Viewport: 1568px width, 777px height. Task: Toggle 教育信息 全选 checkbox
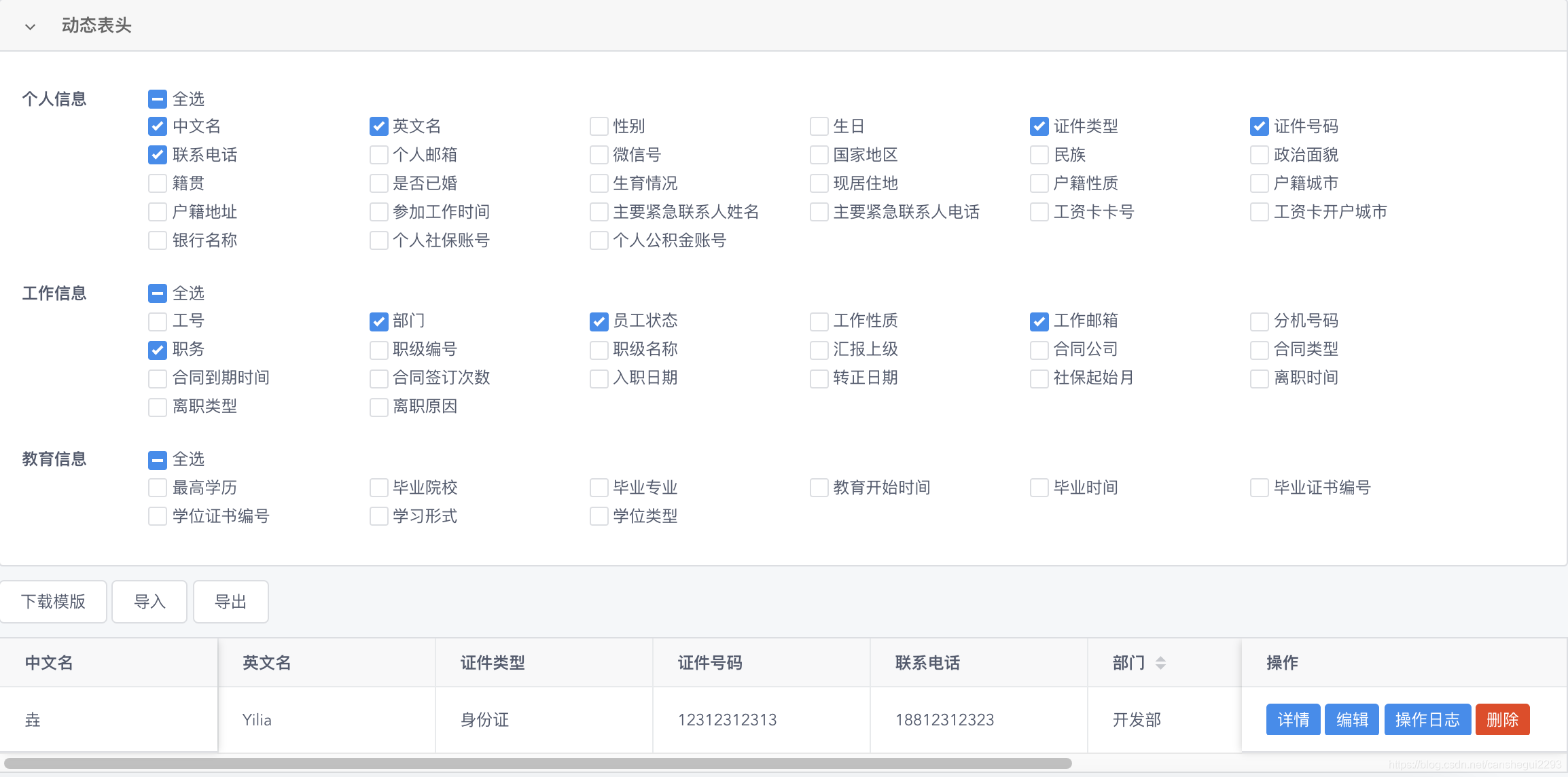pyautogui.click(x=157, y=460)
